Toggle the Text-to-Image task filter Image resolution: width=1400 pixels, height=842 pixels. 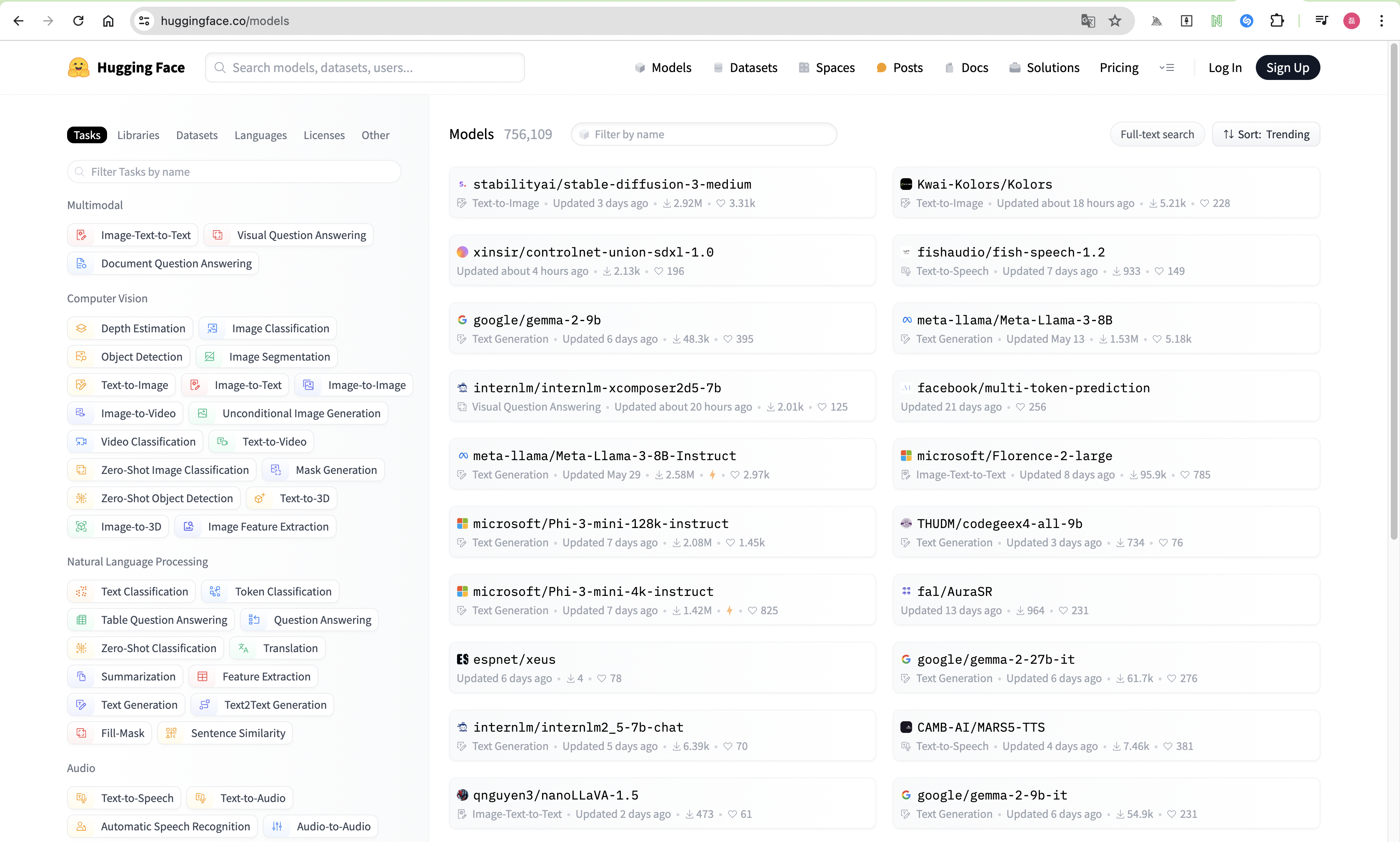[x=122, y=385]
